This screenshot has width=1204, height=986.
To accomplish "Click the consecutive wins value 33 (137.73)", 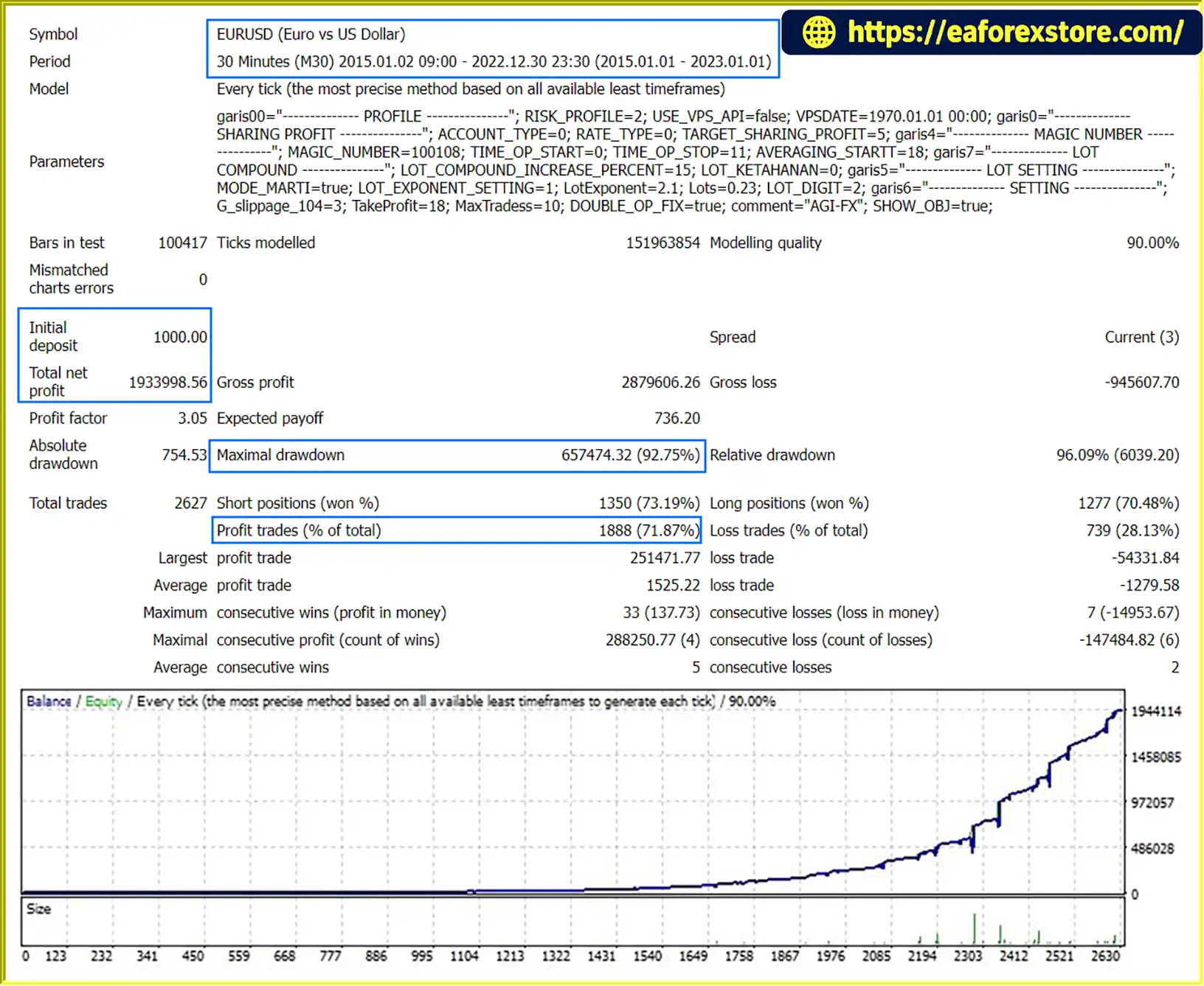I will pos(661,612).
